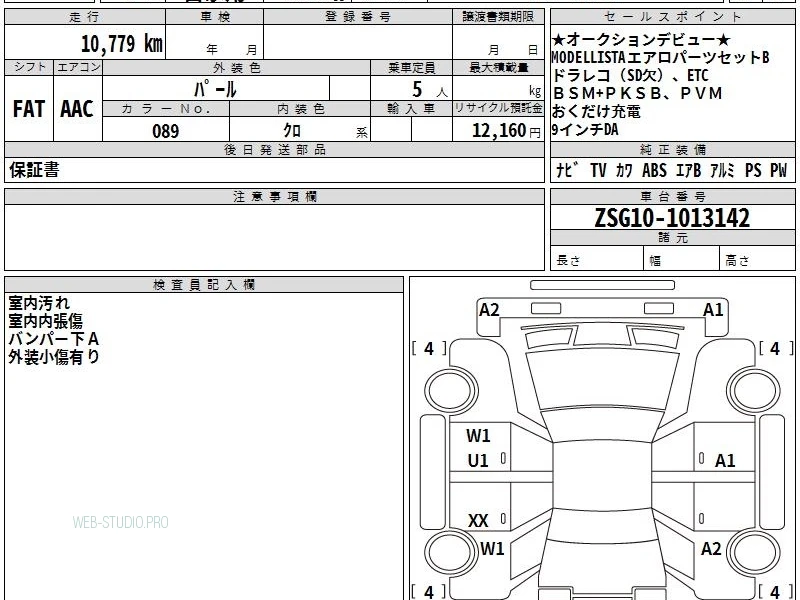
Task: Select the TV equipment item
Action: 598,170
